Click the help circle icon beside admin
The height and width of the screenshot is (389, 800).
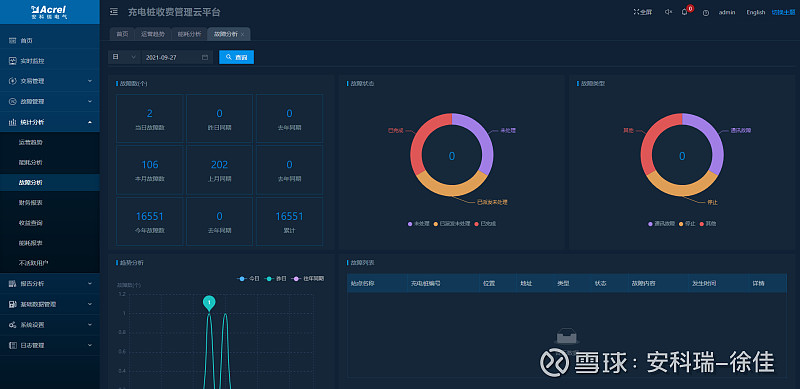coord(706,13)
